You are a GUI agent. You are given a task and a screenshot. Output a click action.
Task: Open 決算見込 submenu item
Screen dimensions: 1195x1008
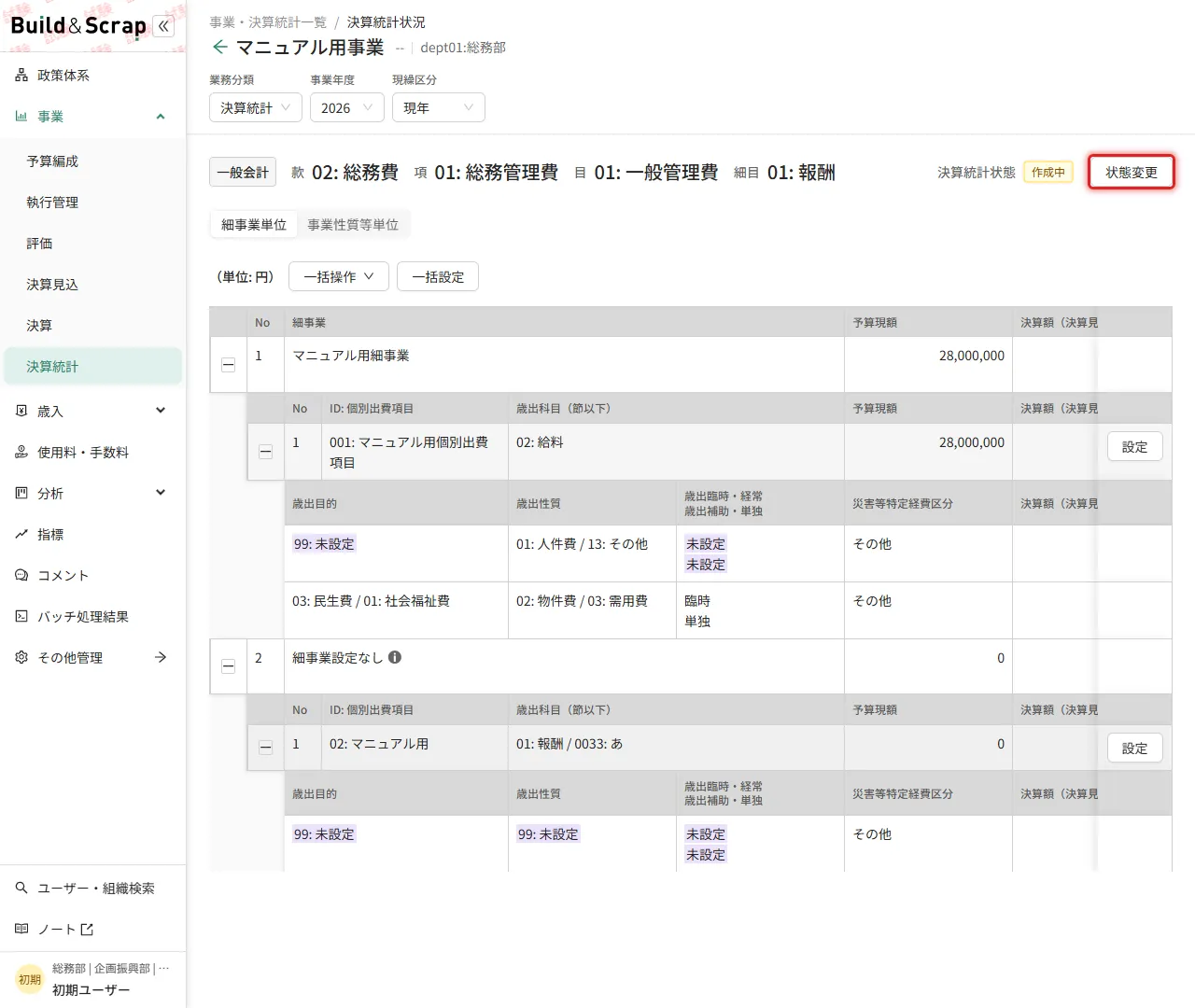[x=92, y=285]
